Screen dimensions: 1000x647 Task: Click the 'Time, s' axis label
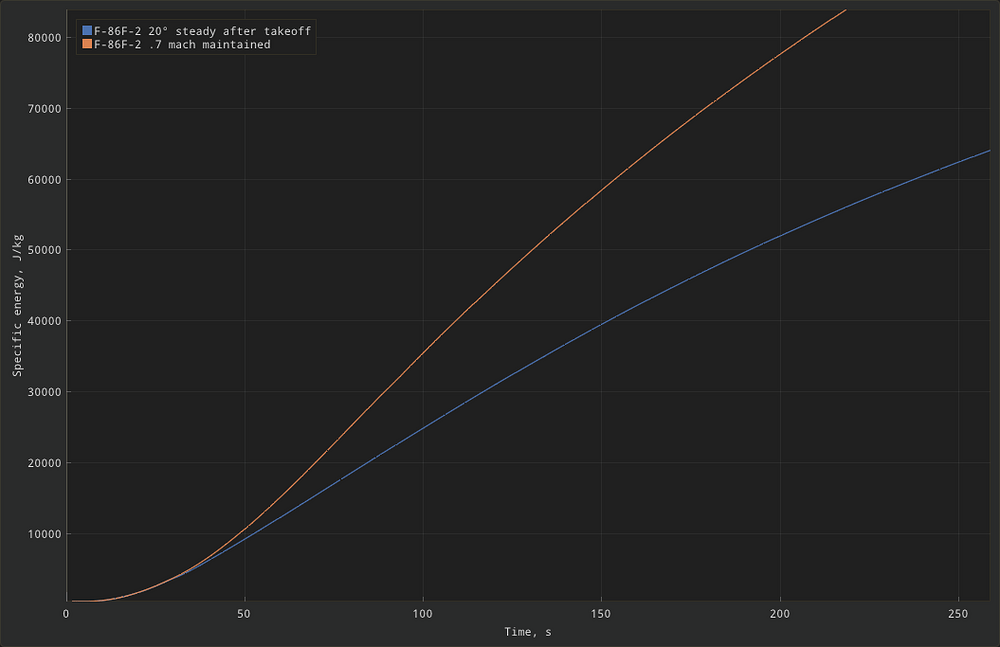pos(528,632)
